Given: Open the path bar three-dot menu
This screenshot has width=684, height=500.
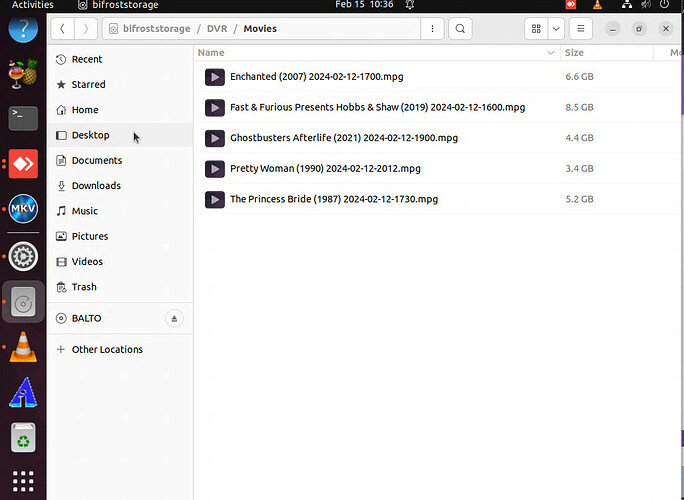Looking at the screenshot, I should [x=432, y=29].
